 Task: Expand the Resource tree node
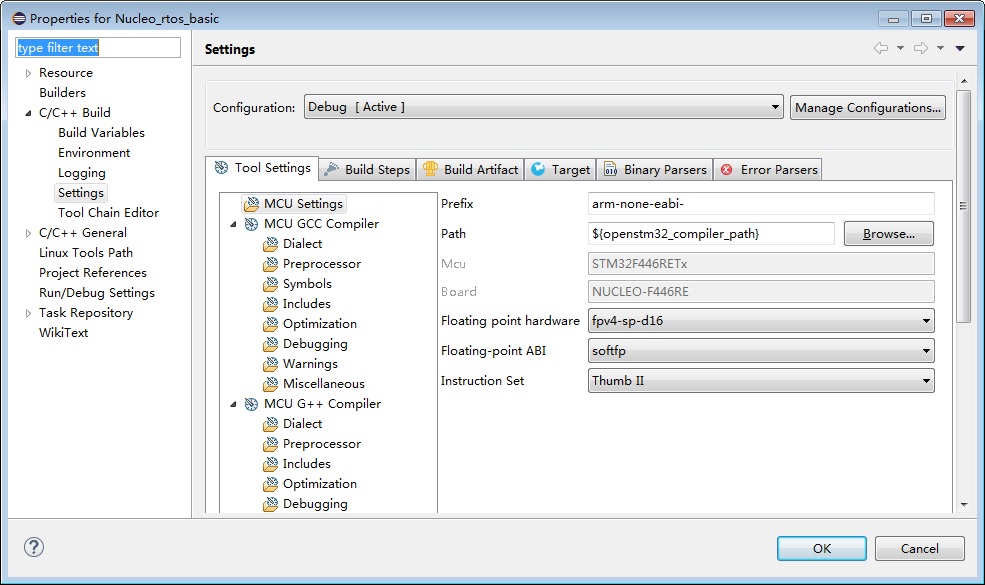click(28, 73)
